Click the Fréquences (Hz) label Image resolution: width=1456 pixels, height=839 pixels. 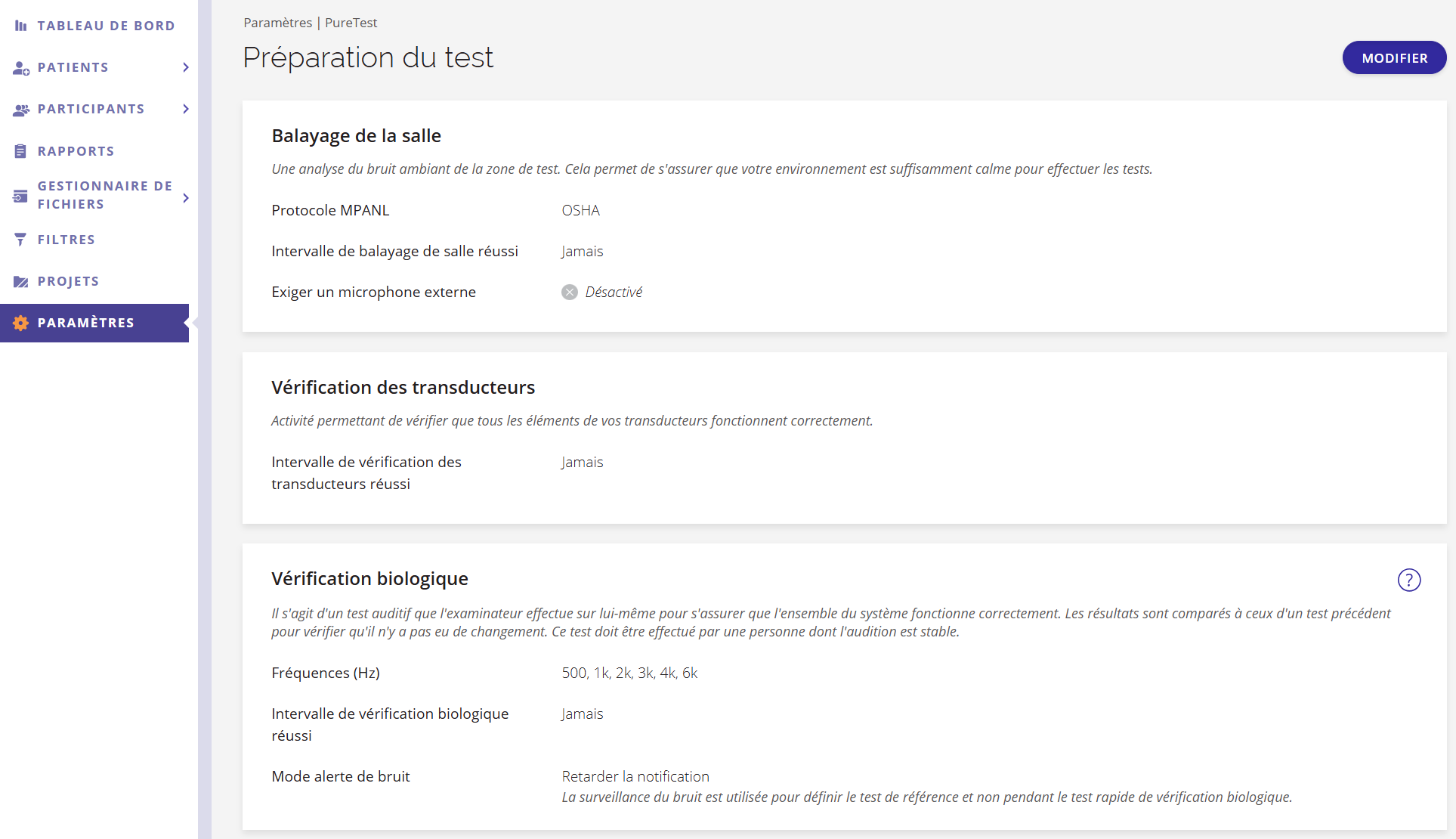(326, 673)
